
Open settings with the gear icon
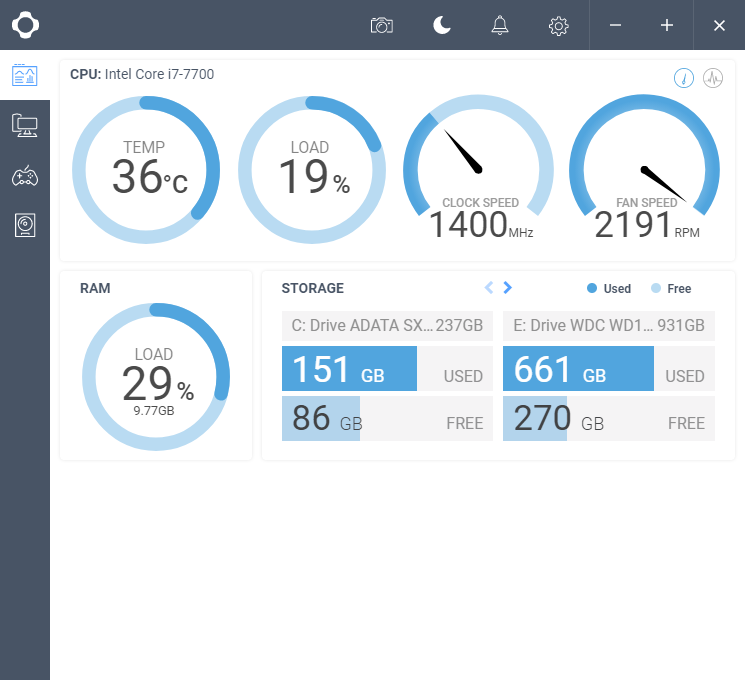(x=559, y=25)
